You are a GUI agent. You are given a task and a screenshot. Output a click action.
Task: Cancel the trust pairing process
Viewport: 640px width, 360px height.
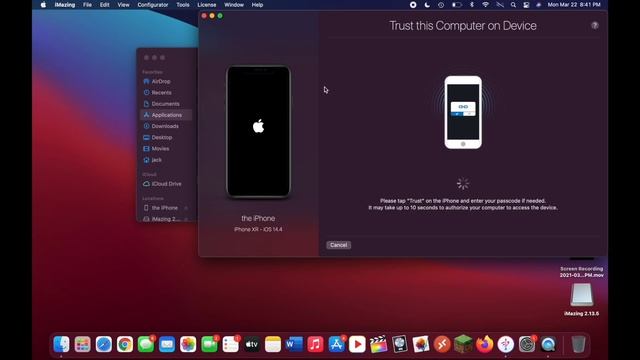click(x=338, y=245)
